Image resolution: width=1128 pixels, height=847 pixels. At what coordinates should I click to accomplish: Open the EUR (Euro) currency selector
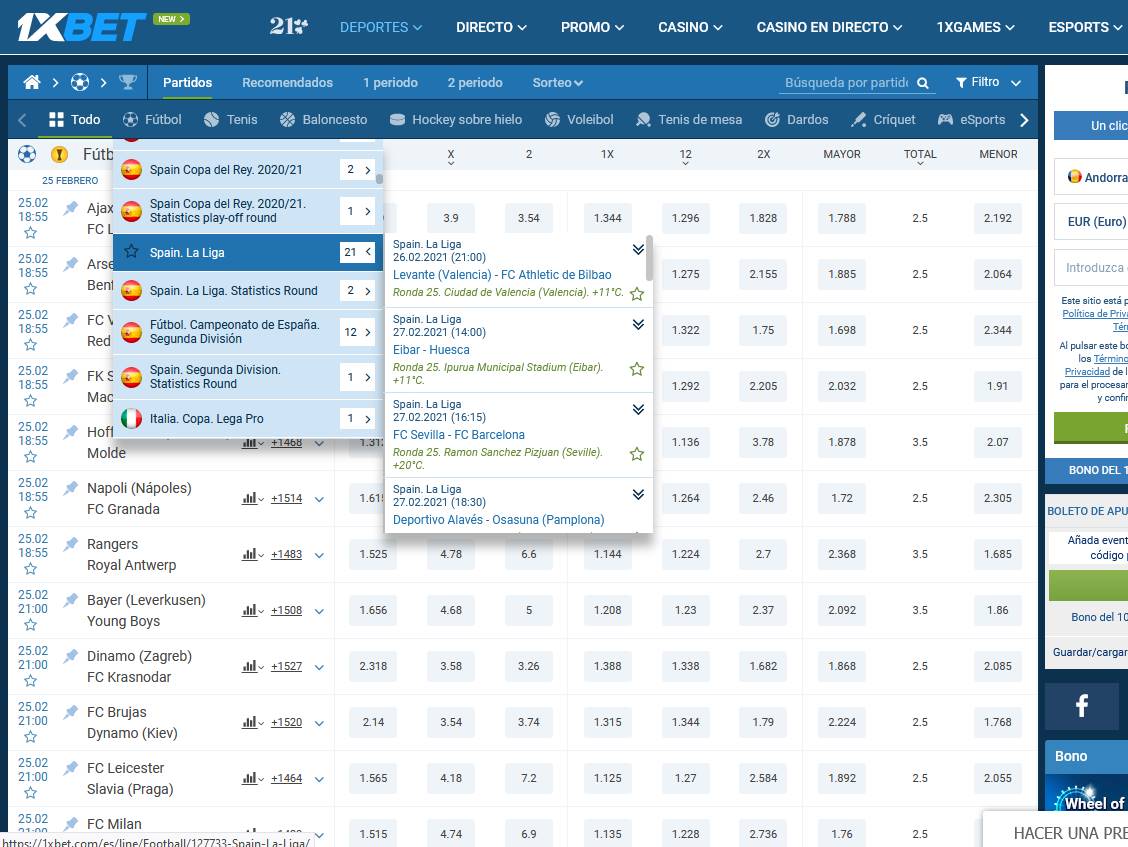(1091, 222)
